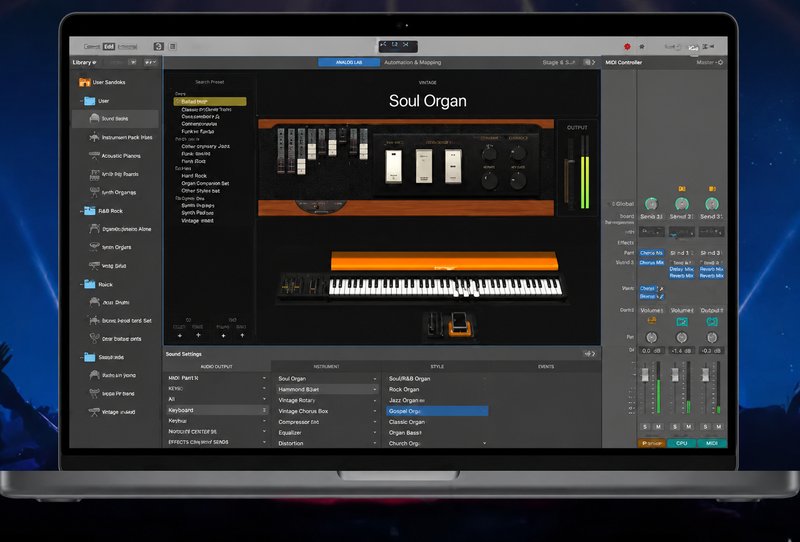This screenshot has height=542, width=800.
Task: Click the orange button at mixer bottom
Action: click(652, 443)
